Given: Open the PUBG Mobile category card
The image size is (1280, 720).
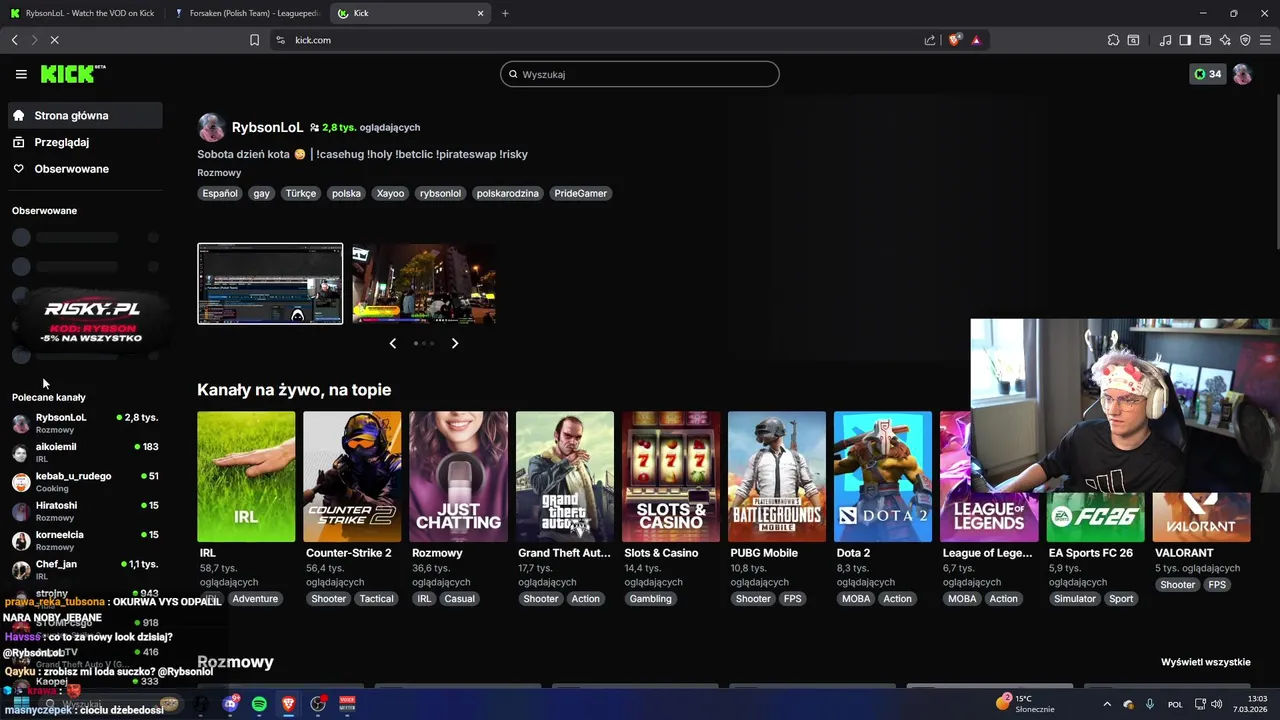Looking at the screenshot, I should click(777, 477).
